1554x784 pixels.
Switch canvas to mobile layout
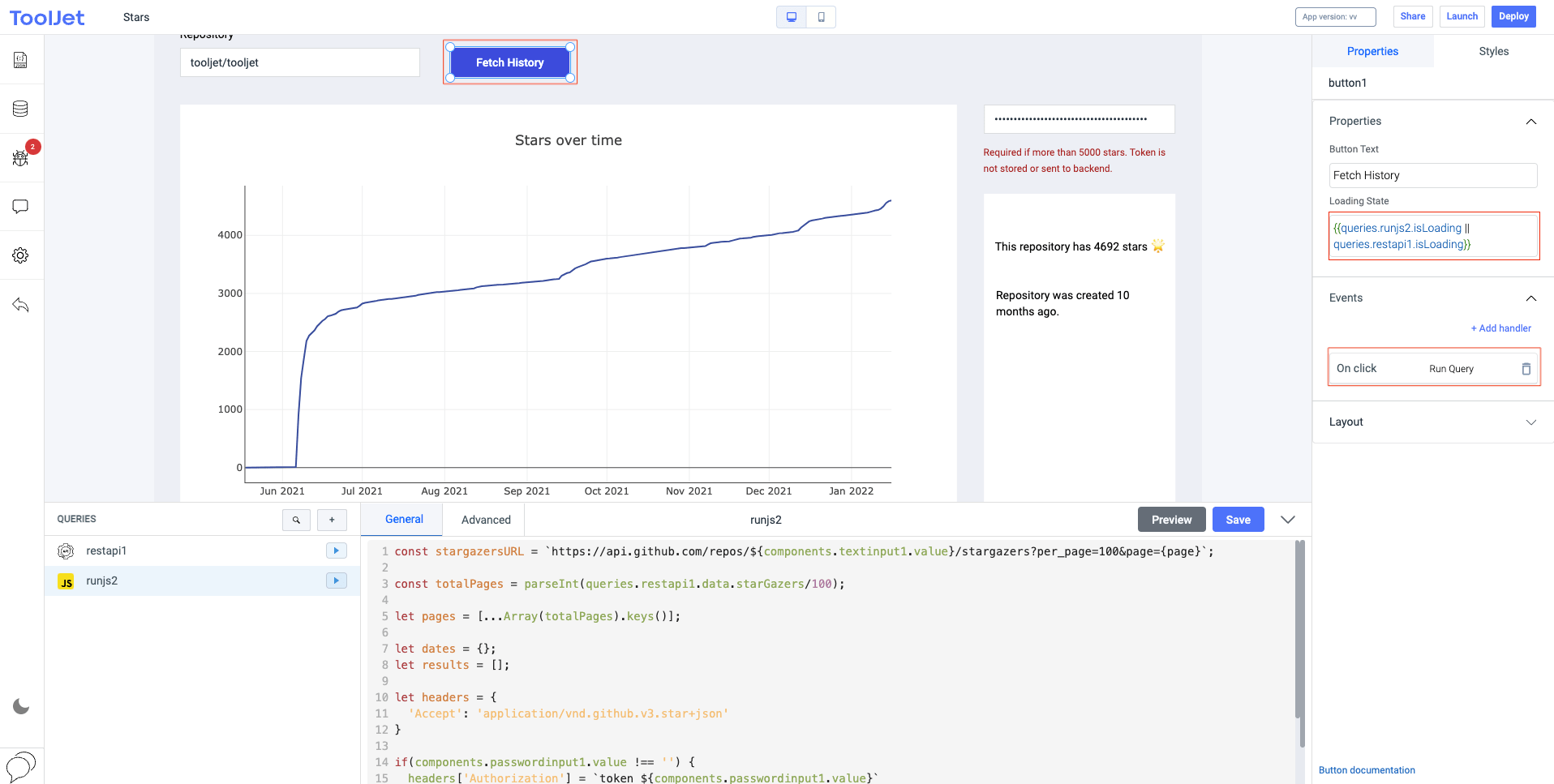click(821, 16)
